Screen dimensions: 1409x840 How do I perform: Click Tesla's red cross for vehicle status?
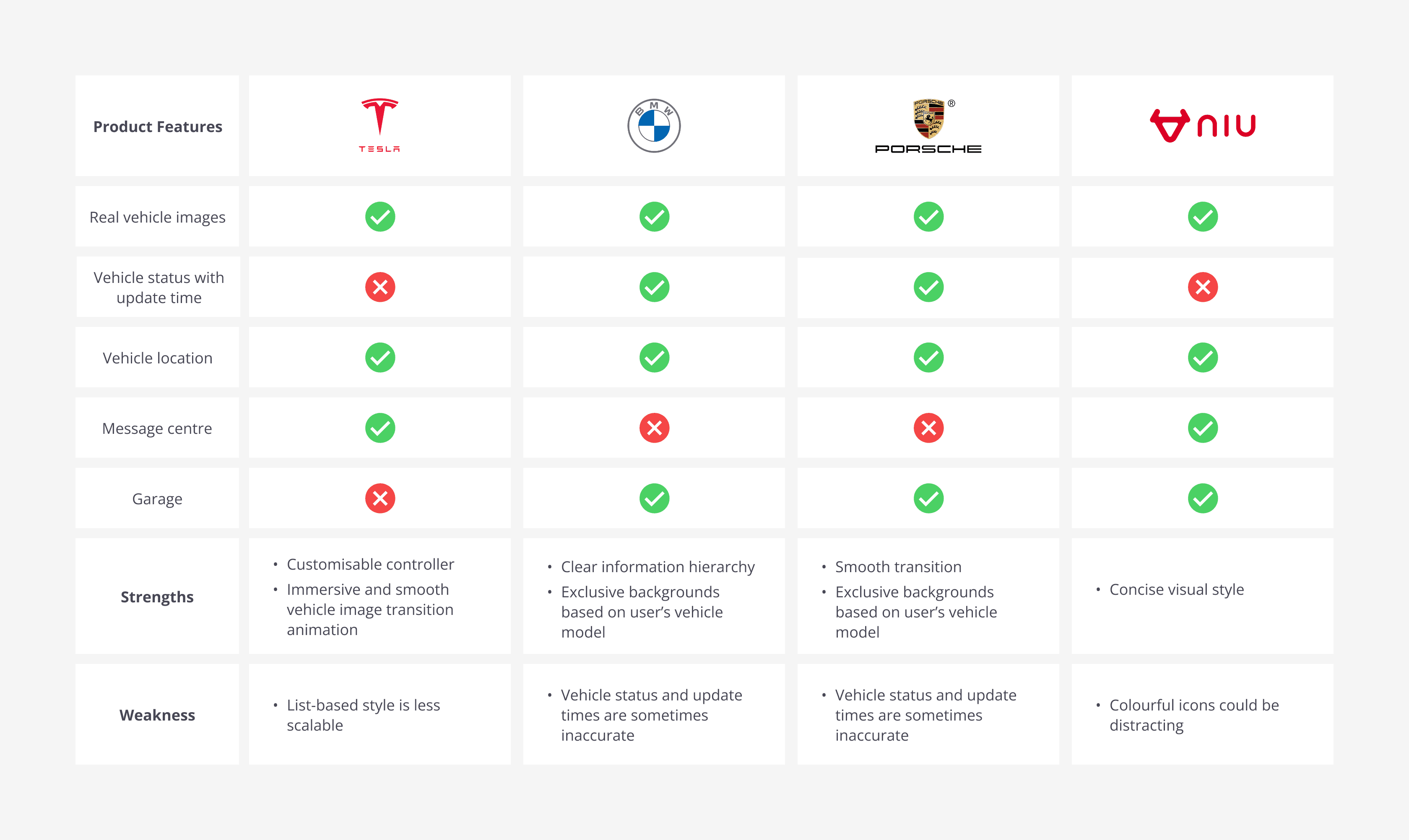(380, 287)
